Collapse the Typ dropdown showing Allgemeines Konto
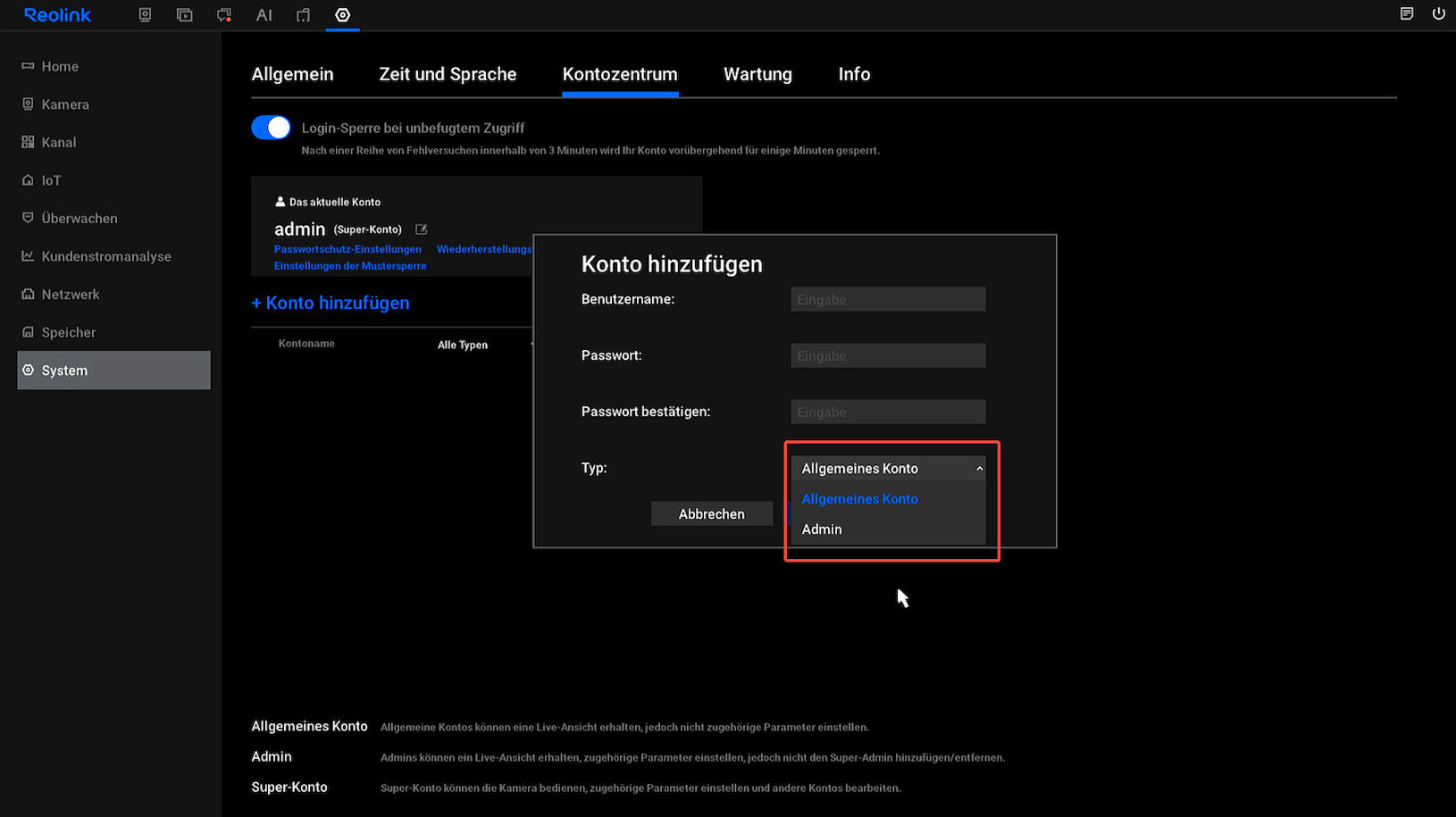Viewport: 1456px width, 817px height. pos(888,468)
